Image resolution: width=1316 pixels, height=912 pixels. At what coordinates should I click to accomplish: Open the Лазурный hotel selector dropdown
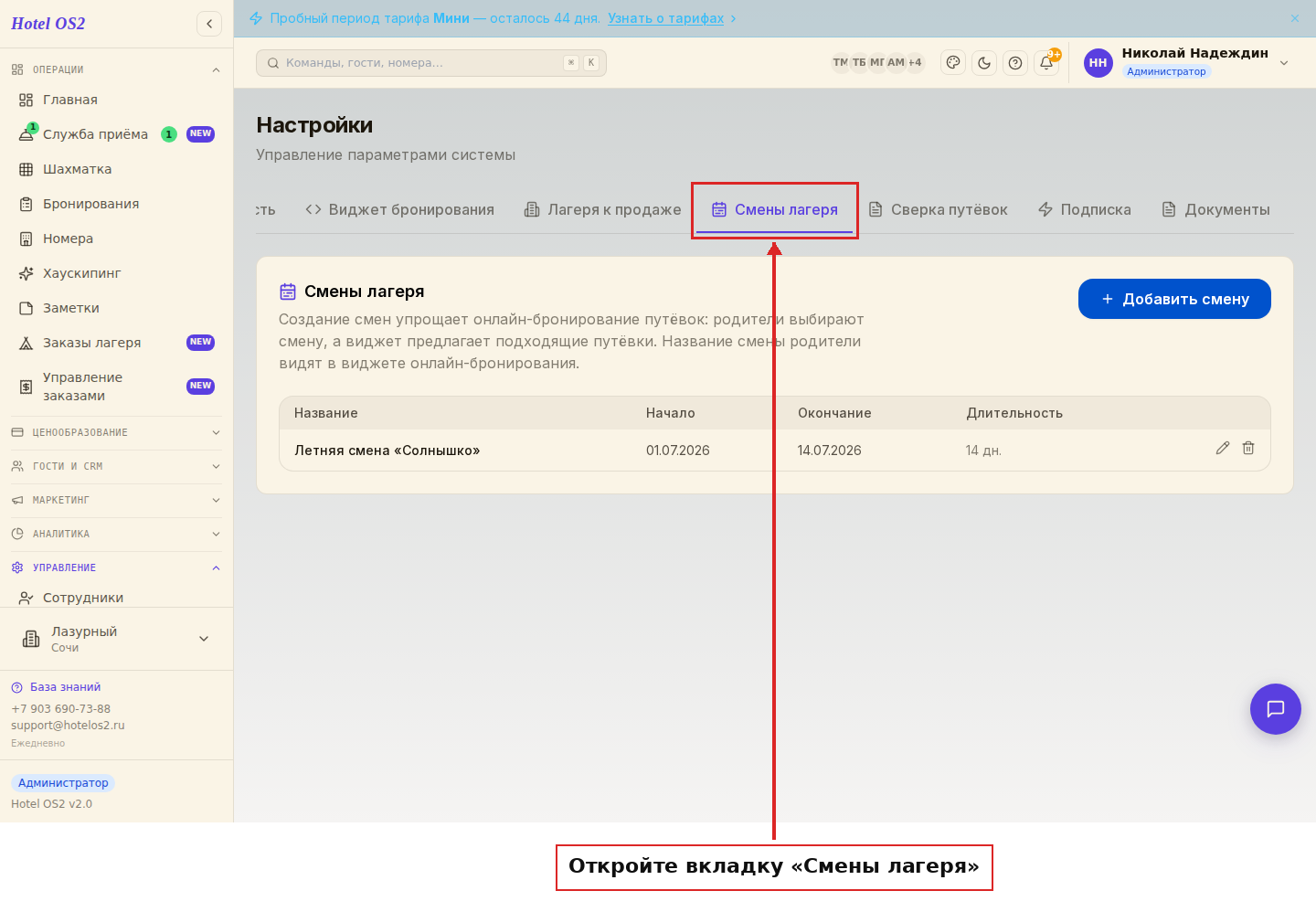click(116, 639)
